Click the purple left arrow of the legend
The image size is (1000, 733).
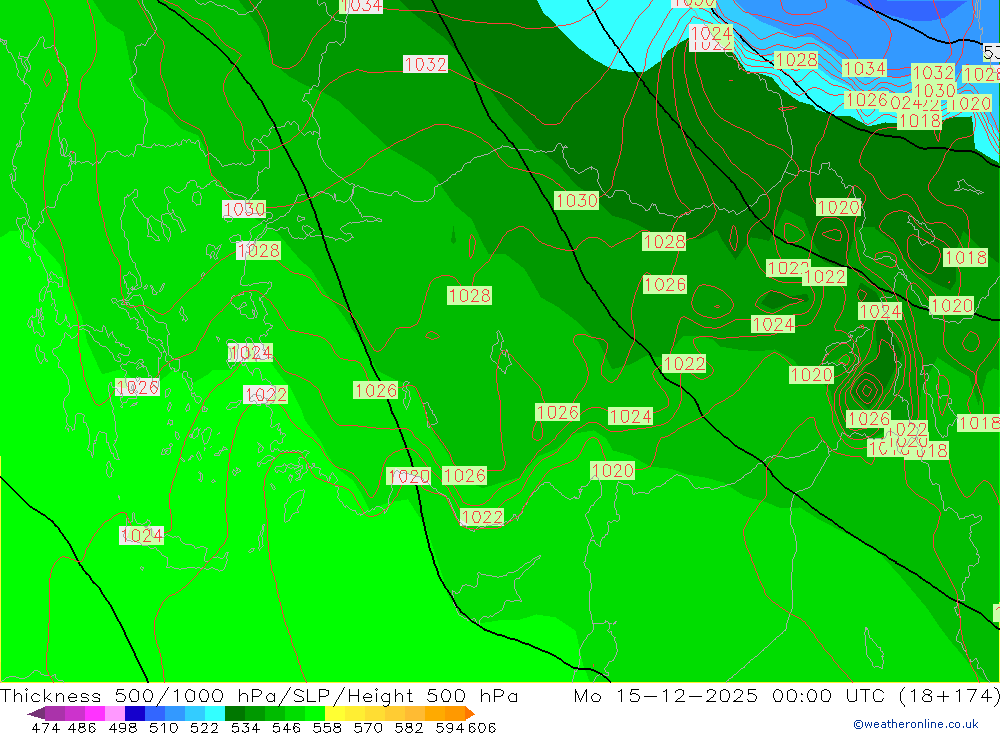pyautogui.click(x=36, y=713)
